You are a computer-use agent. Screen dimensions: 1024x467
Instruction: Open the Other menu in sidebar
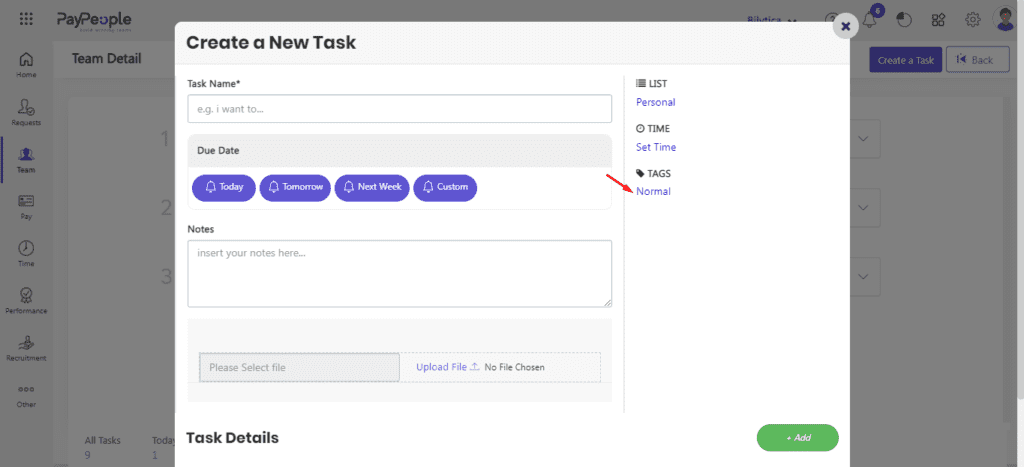26,396
